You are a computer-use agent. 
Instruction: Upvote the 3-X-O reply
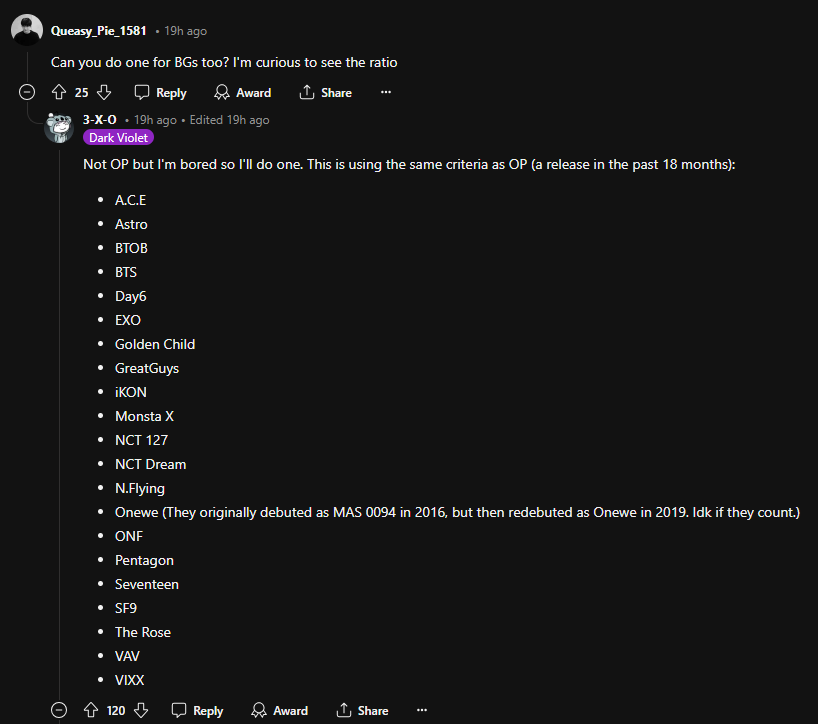click(x=91, y=710)
